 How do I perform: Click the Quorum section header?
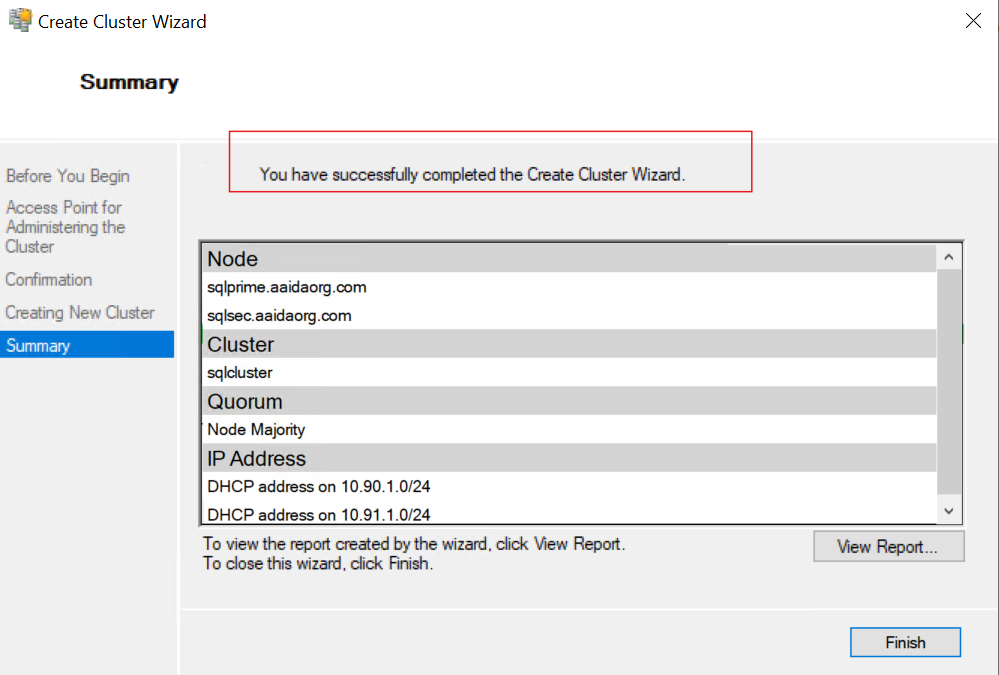point(569,401)
